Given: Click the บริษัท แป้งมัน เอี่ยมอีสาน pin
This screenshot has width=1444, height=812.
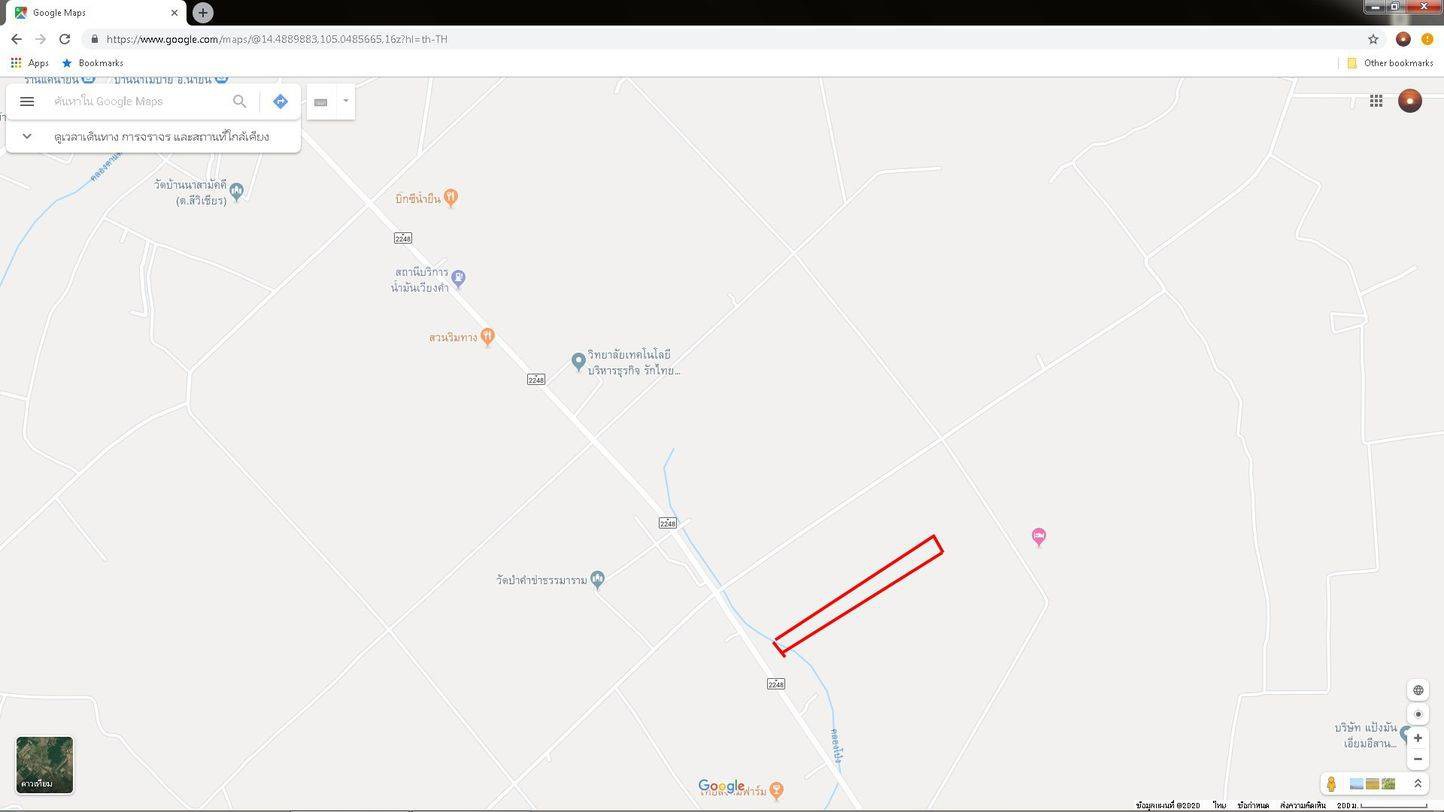Looking at the screenshot, I should (x=1406, y=735).
